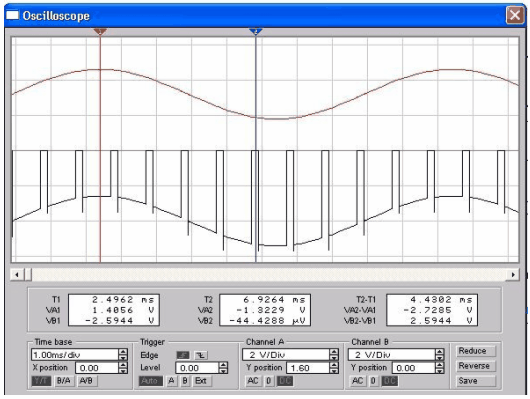The width and height of the screenshot is (530, 399).
Task: Select trigger source Ext
Action: (201, 381)
